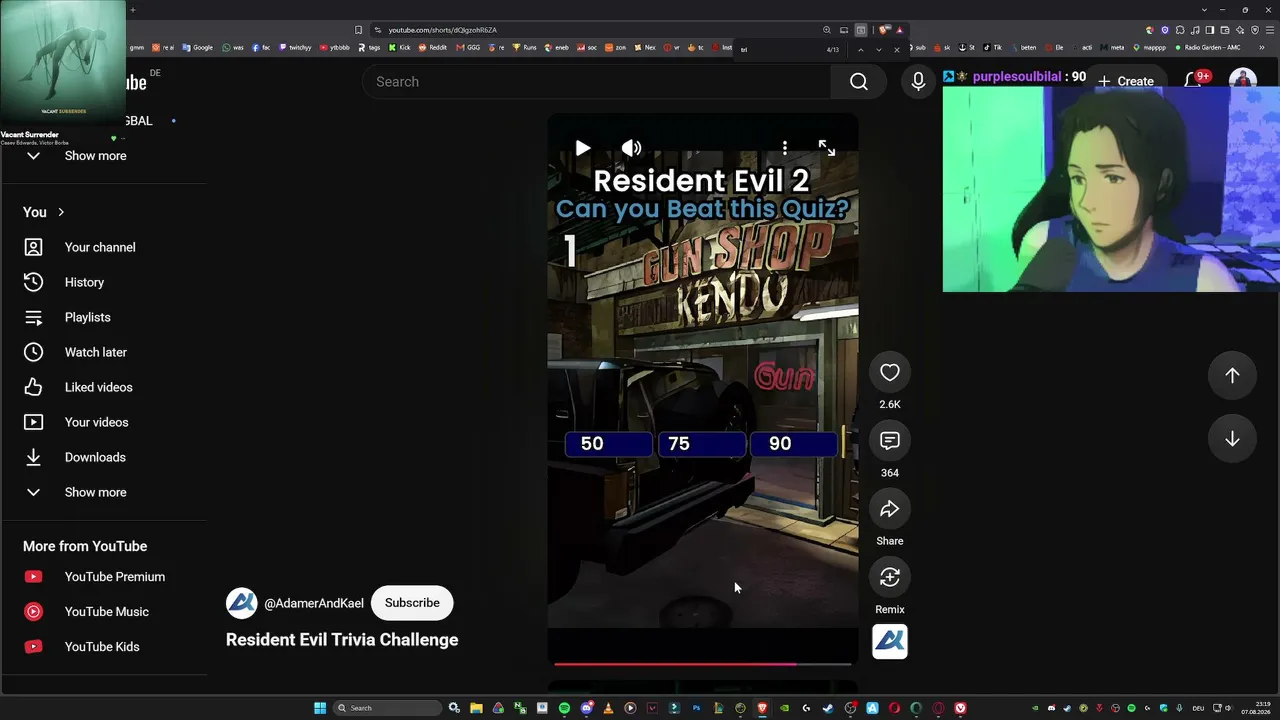Open File Explorer from the taskbar
Screen dimensions: 1280x720
coord(476,708)
